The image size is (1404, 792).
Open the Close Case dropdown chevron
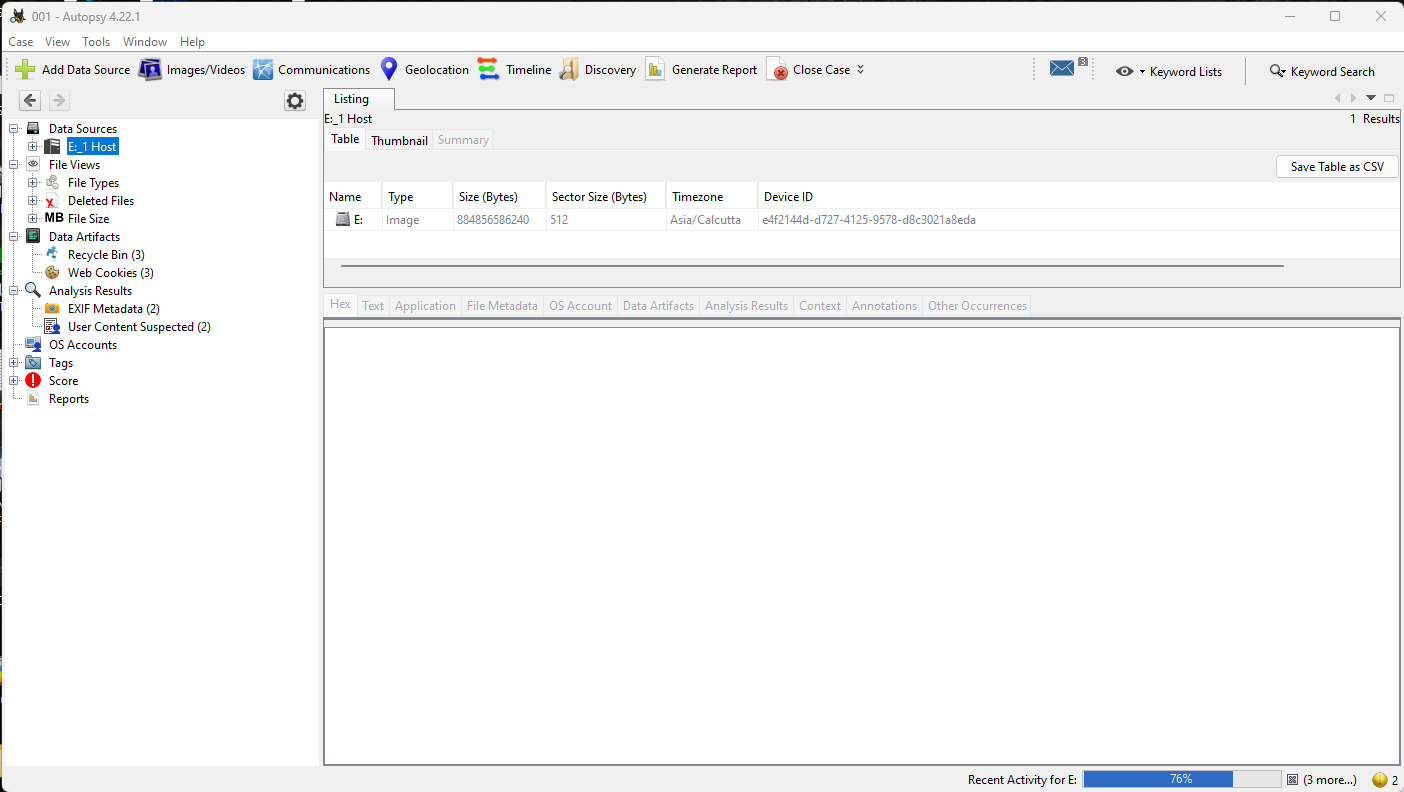pos(859,70)
